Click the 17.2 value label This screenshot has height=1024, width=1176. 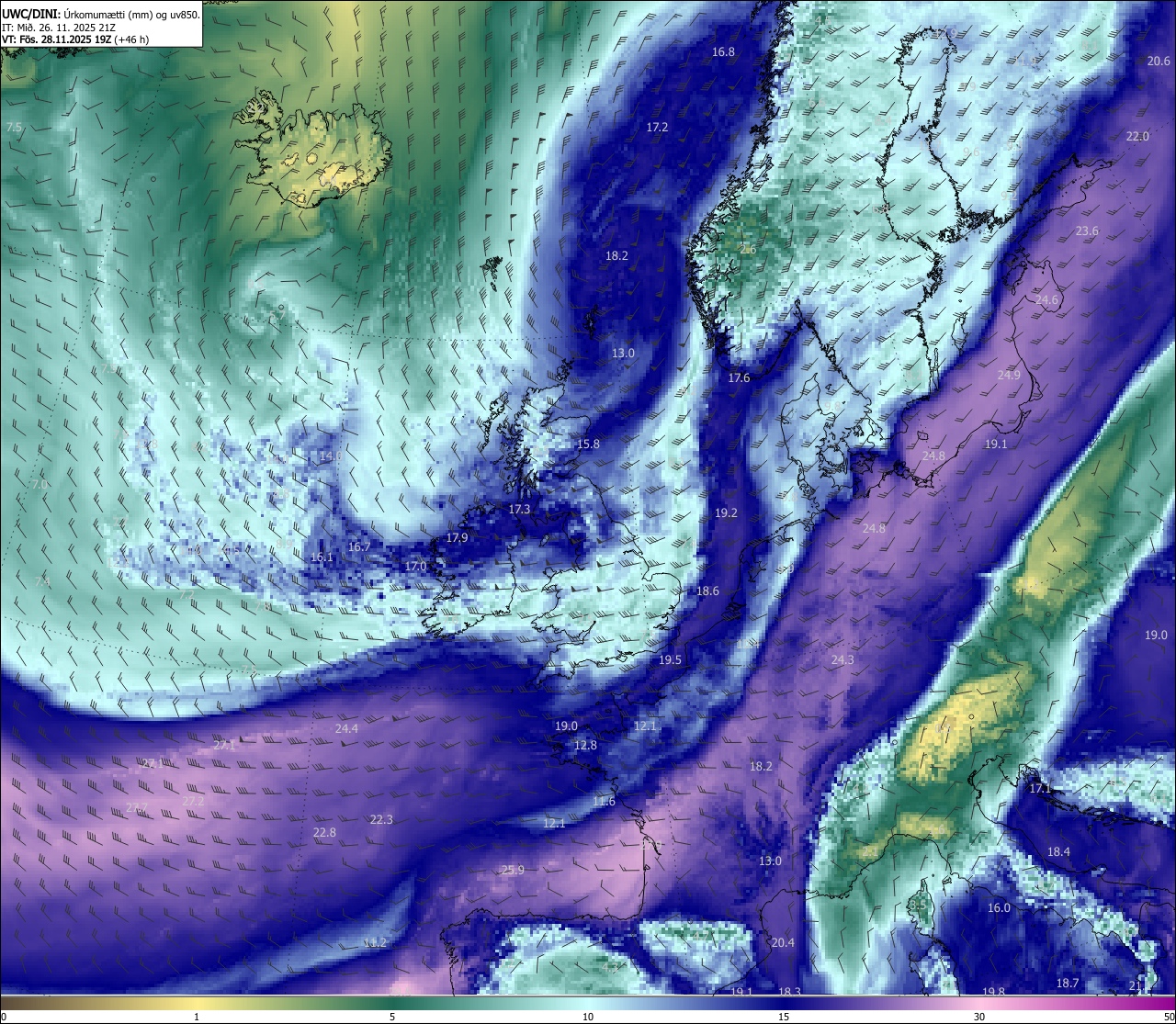coord(657,128)
